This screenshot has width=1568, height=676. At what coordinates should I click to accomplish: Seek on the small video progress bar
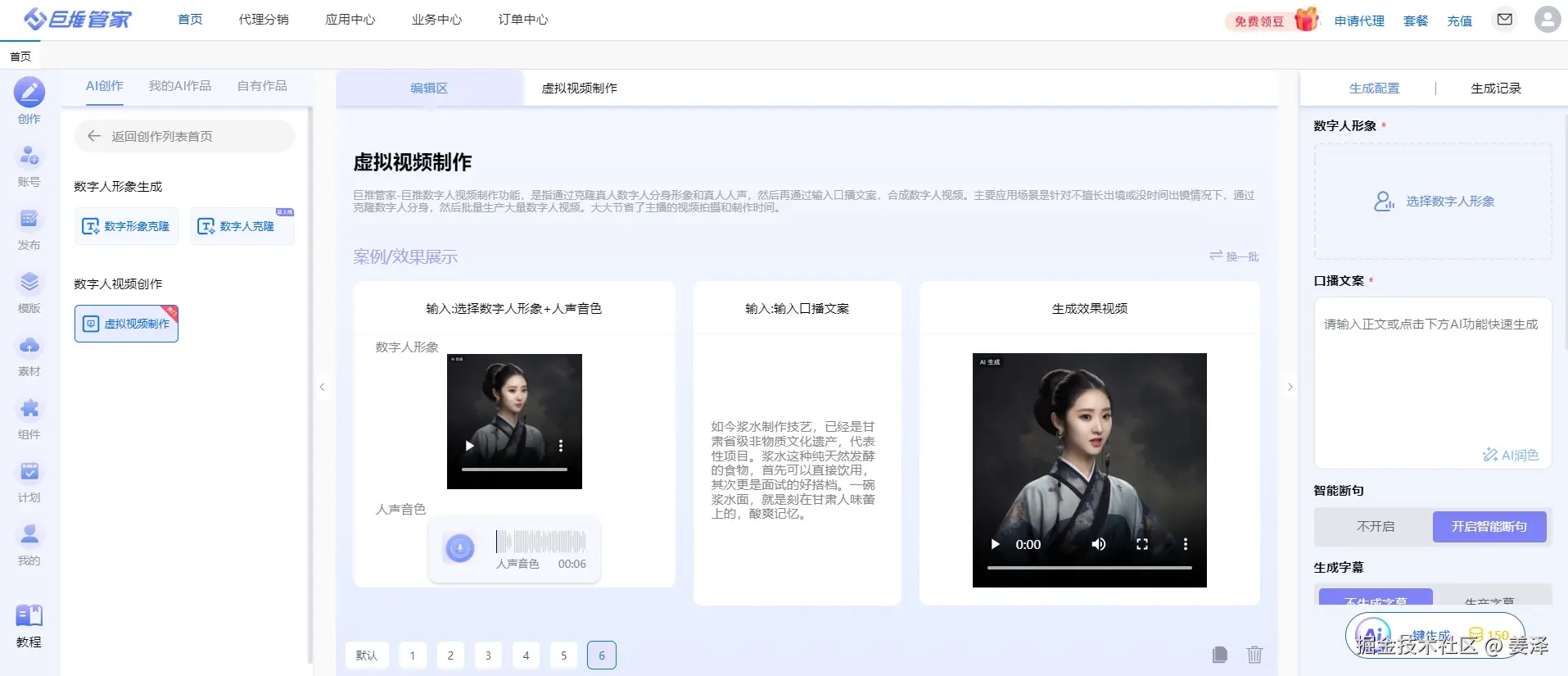click(514, 469)
